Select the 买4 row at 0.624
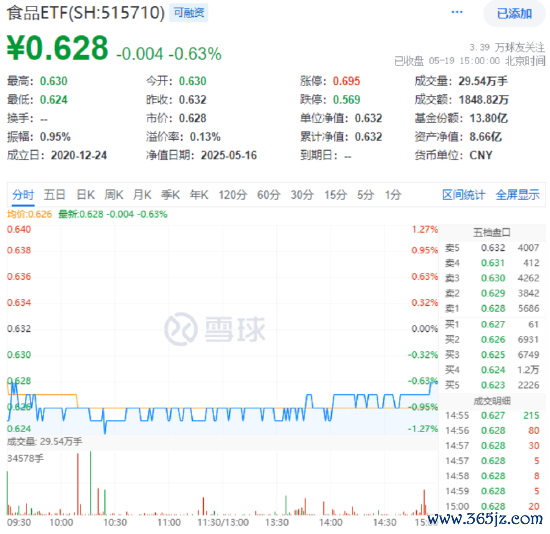 point(492,370)
